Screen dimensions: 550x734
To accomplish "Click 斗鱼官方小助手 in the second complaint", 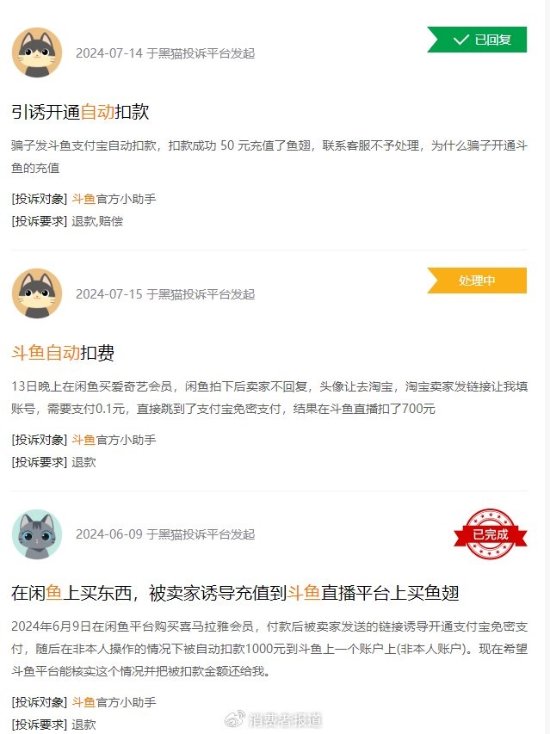I will coord(114,440).
